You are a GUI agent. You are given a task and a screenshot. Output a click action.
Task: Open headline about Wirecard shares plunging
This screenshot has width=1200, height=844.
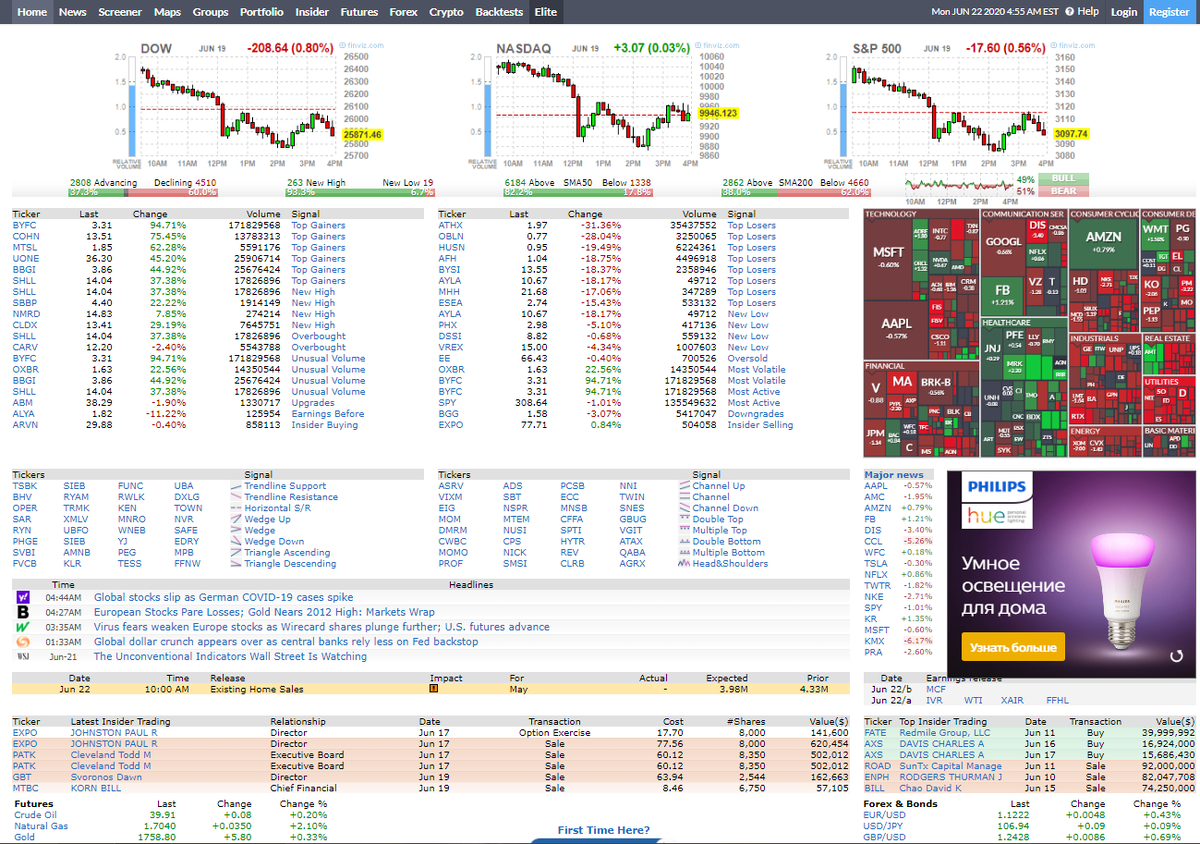coord(322,627)
